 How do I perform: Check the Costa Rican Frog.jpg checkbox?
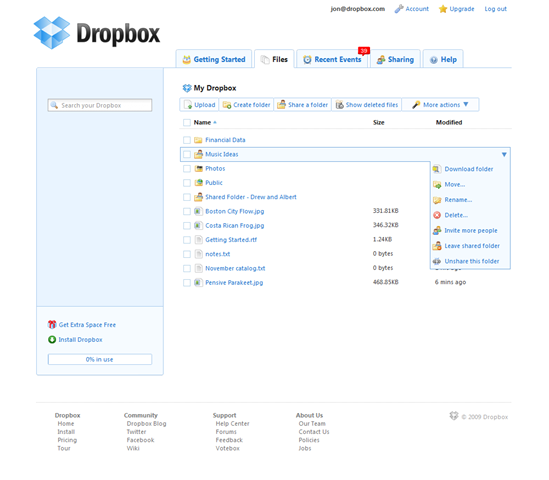click(x=187, y=225)
